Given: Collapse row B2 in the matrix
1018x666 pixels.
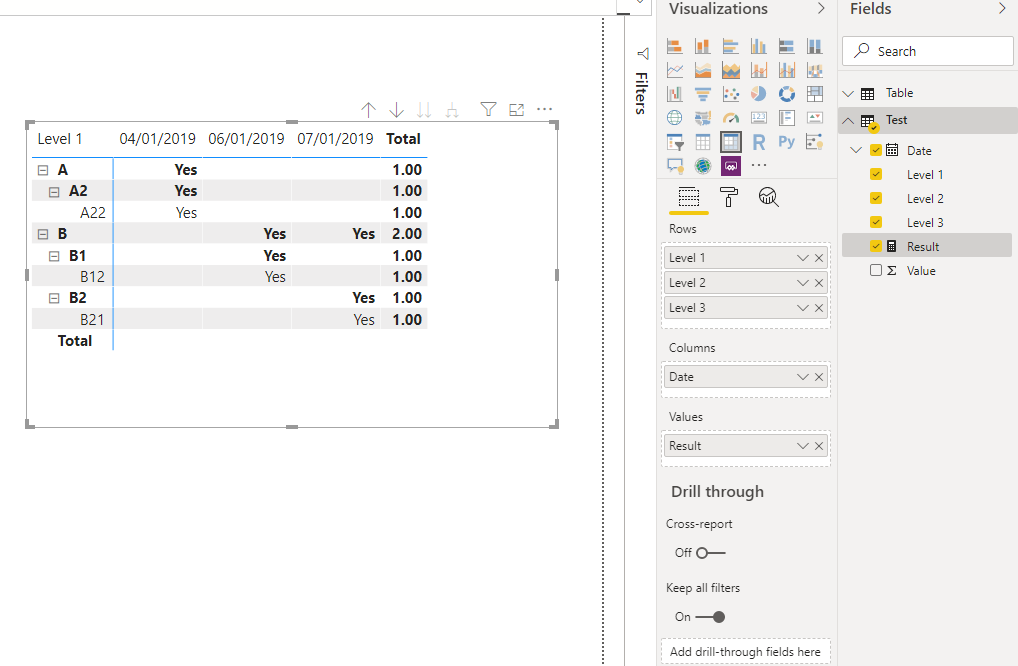Looking at the screenshot, I should [x=54, y=298].
